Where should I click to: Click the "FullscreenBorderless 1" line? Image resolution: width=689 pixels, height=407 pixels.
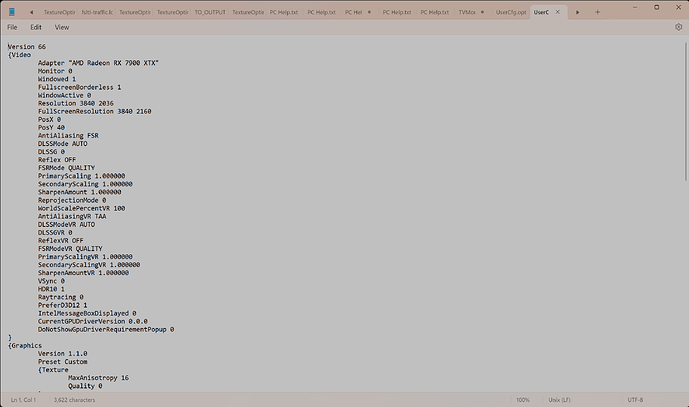(80, 87)
